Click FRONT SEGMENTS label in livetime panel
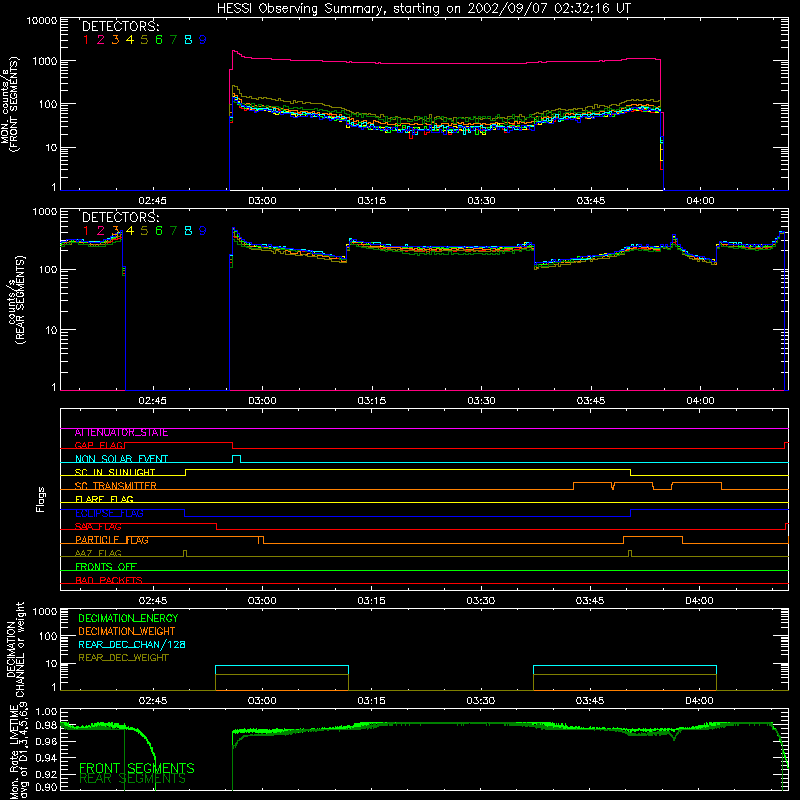 coord(137,768)
